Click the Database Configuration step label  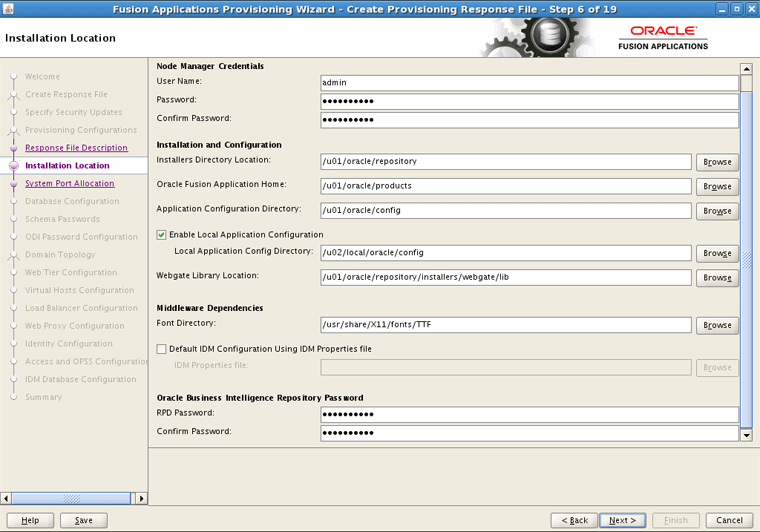(x=72, y=201)
